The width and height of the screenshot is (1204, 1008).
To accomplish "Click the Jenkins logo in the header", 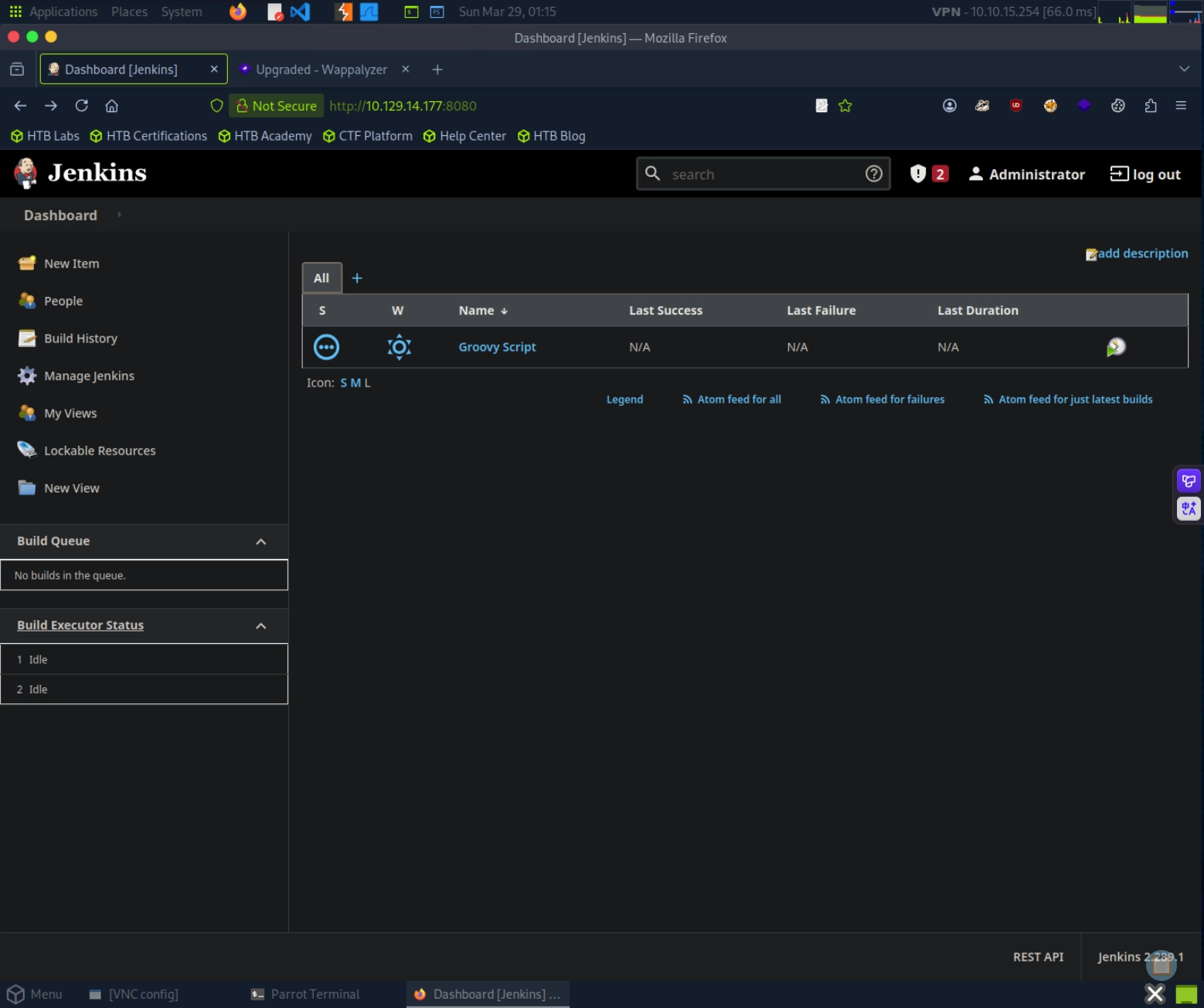I will click(80, 173).
